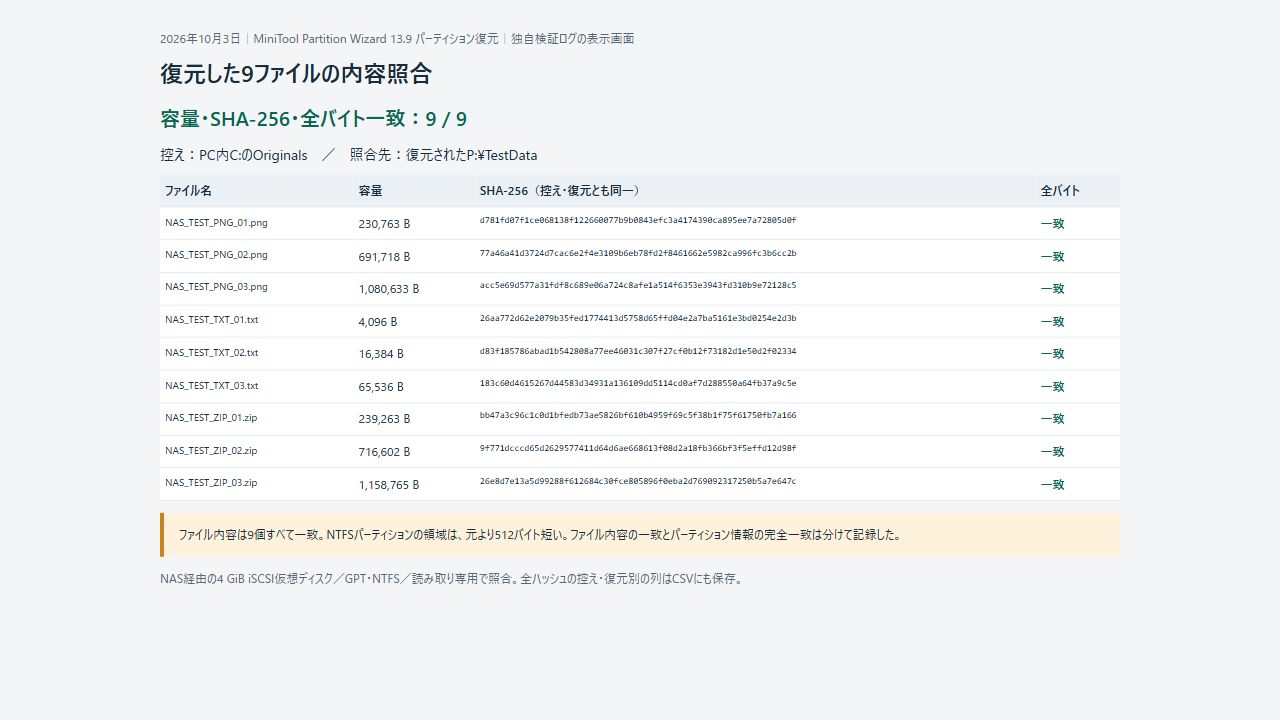Click the green summary line ending 9 / 9
This screenshot has width=1280, height=720.
(x=313, y=119)
